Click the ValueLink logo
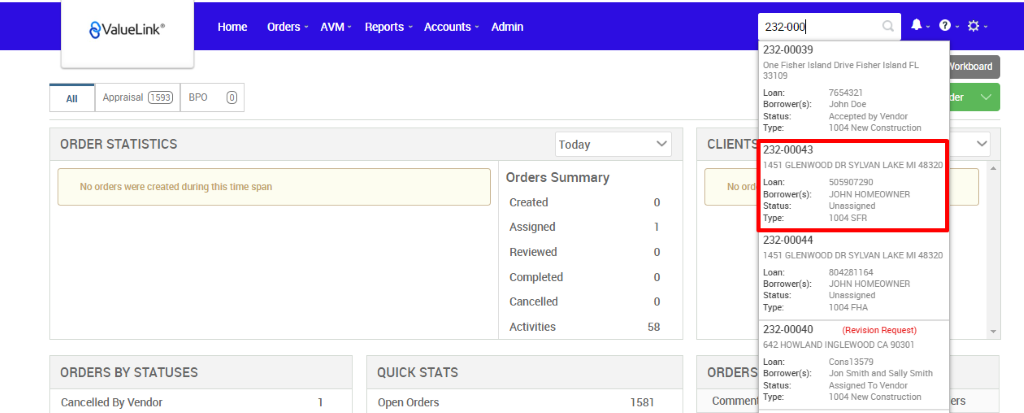This screenshot has width=1024, height=413. (127, 29)
